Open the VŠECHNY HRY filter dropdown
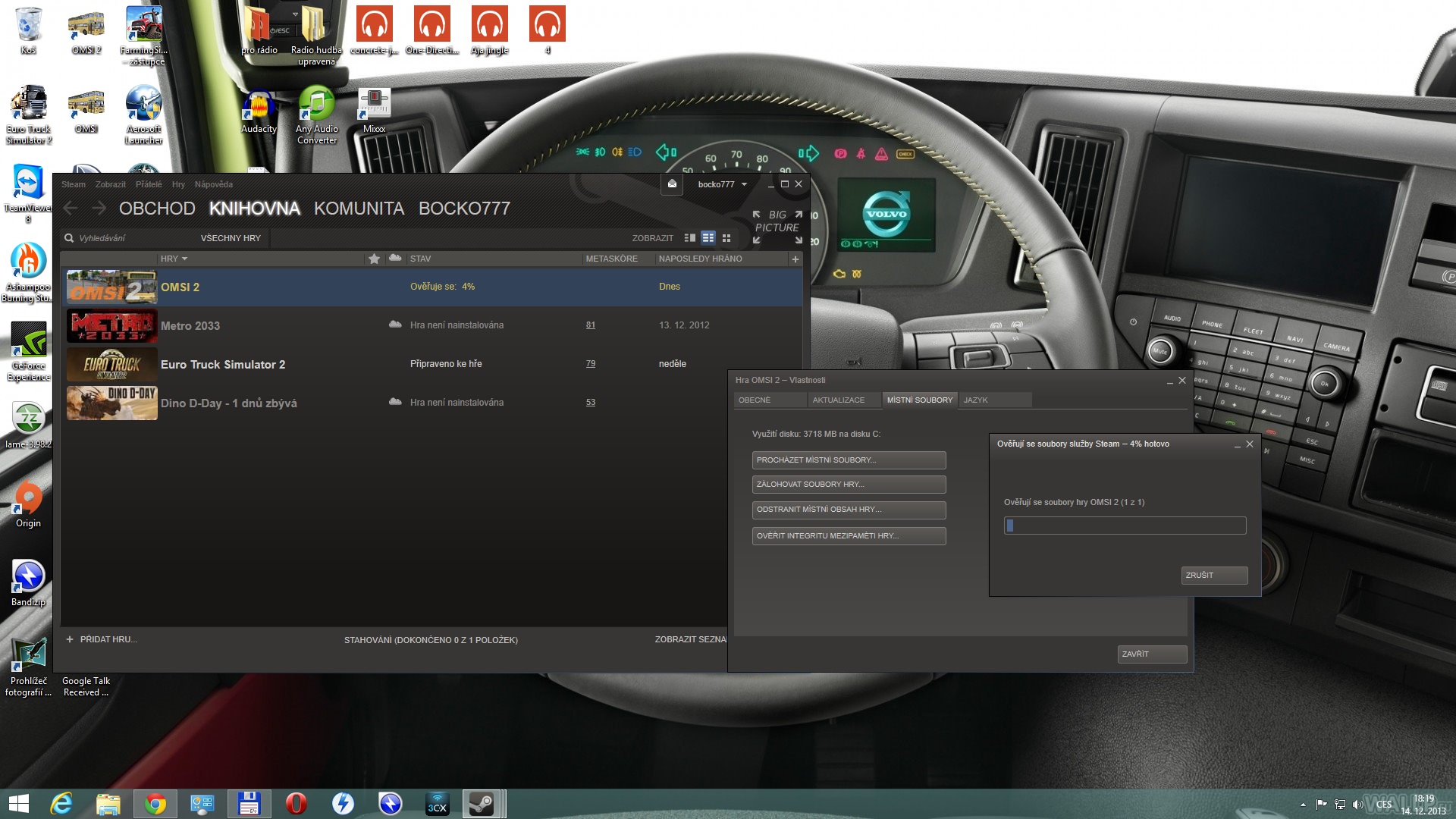The height and width of the screenshot is (819, 1456). (x=231, y=238)
